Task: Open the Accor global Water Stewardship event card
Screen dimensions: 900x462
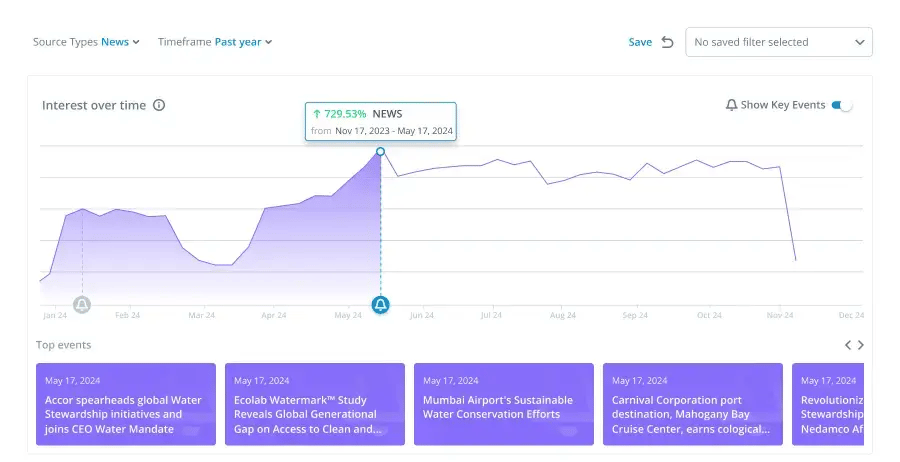Action: pyautogui.click(x=126, y=404)
